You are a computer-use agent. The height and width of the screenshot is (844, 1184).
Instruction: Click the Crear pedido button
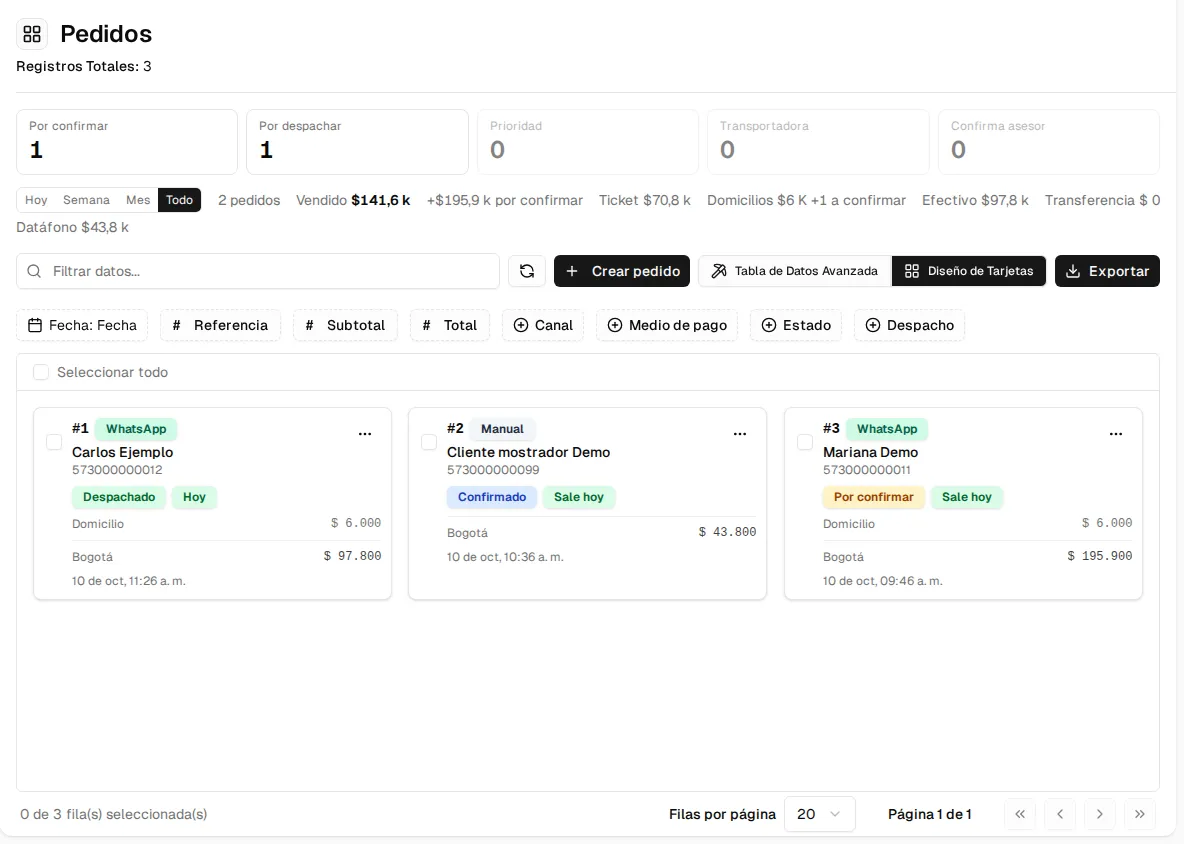[621, 271]
